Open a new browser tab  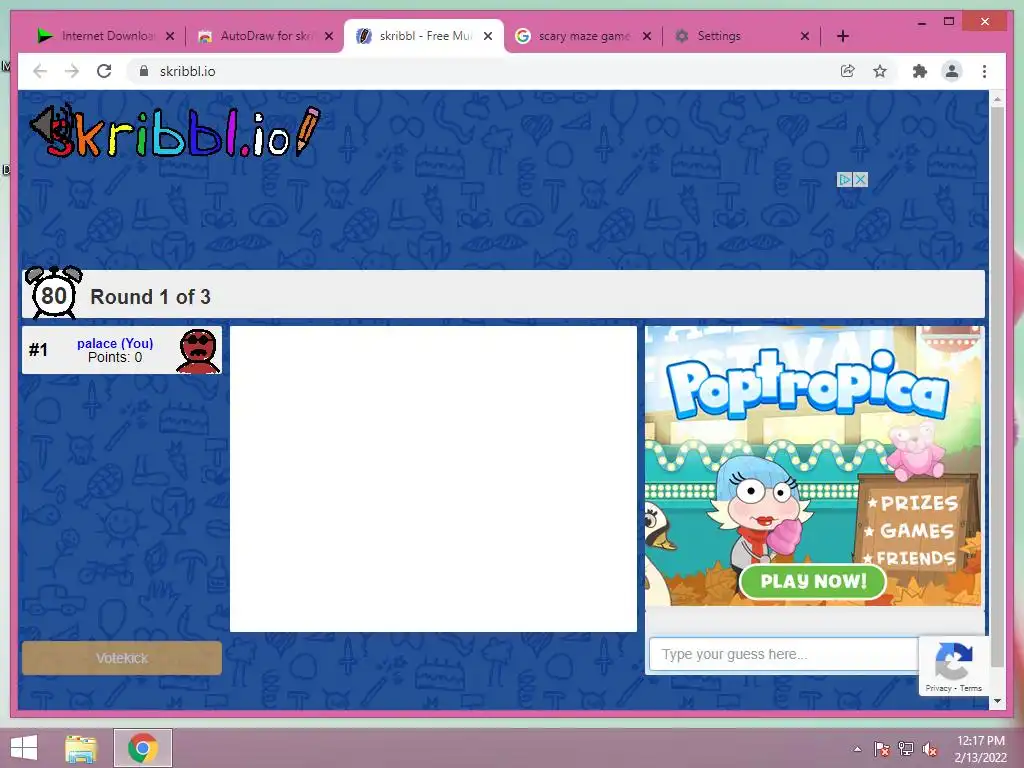click(842, 36)
